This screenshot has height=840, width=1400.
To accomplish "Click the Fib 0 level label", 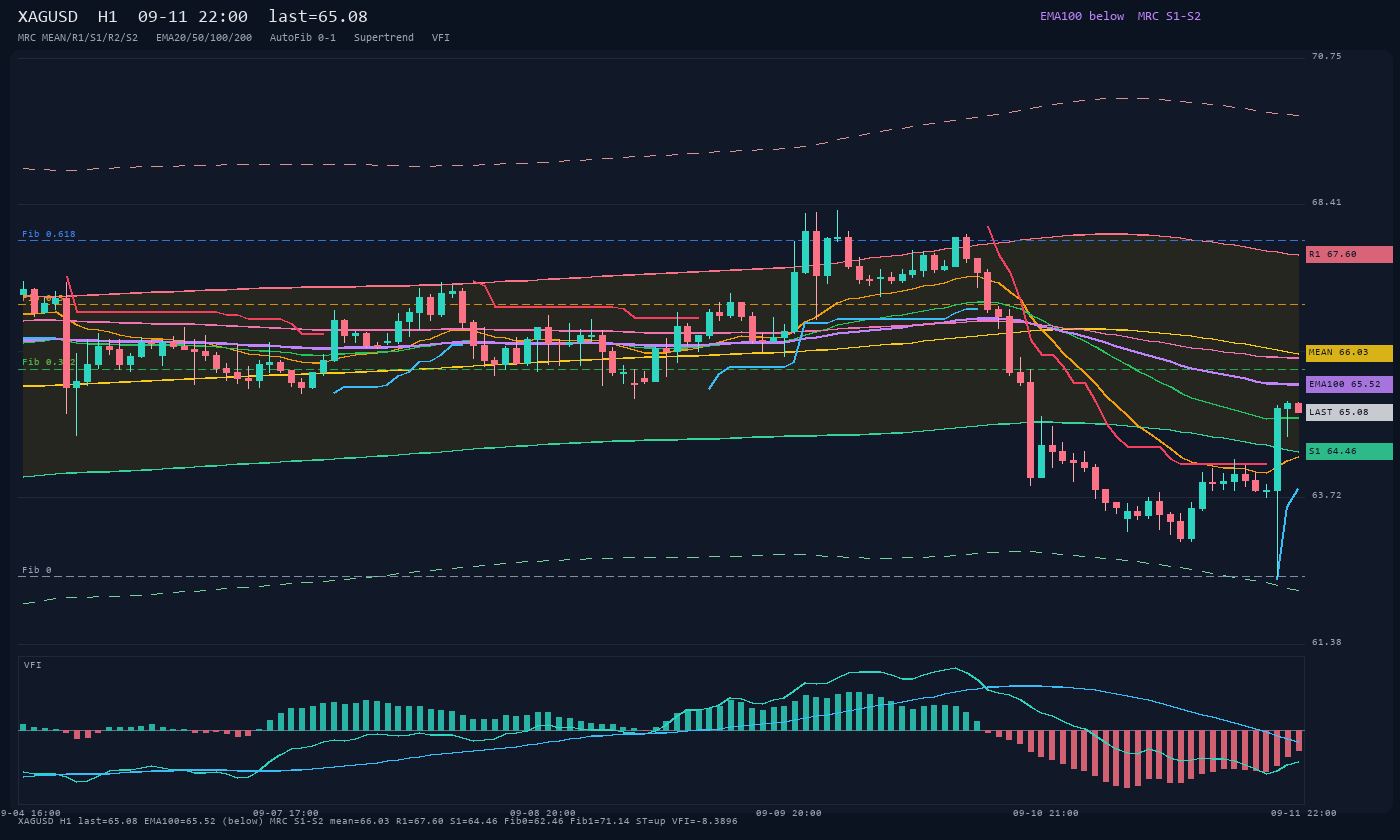I will click(x=37, y=570).
